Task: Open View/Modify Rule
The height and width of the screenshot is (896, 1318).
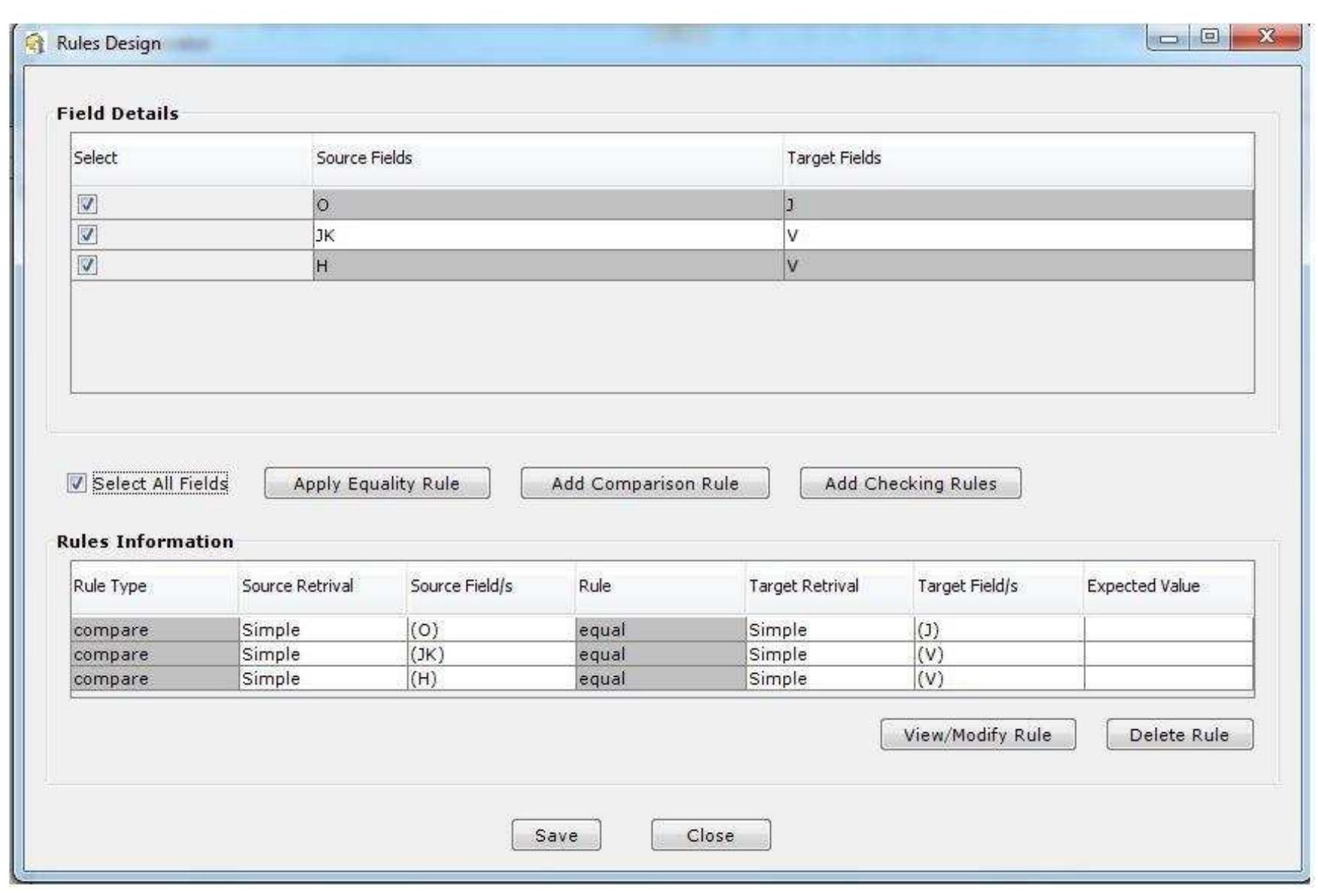Action: (978, 735)
